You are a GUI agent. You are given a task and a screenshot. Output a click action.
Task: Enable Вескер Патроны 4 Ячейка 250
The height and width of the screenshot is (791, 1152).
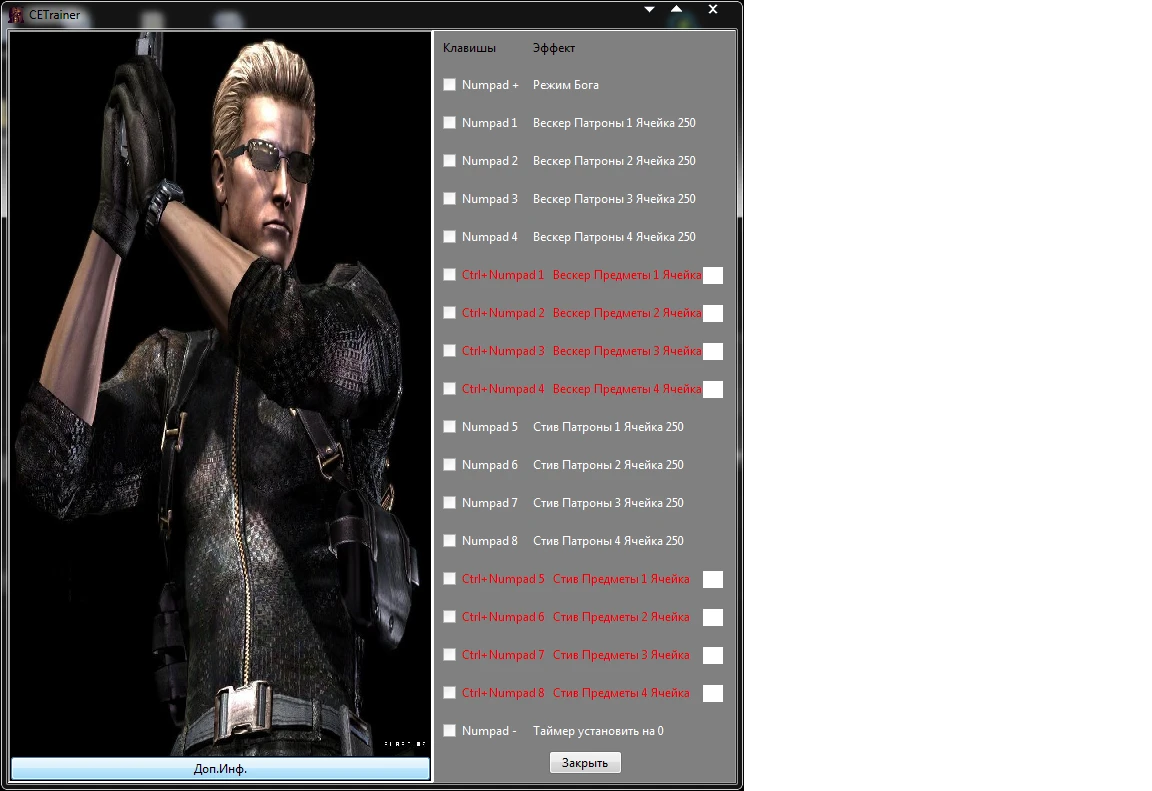click(x=449, y=237)
